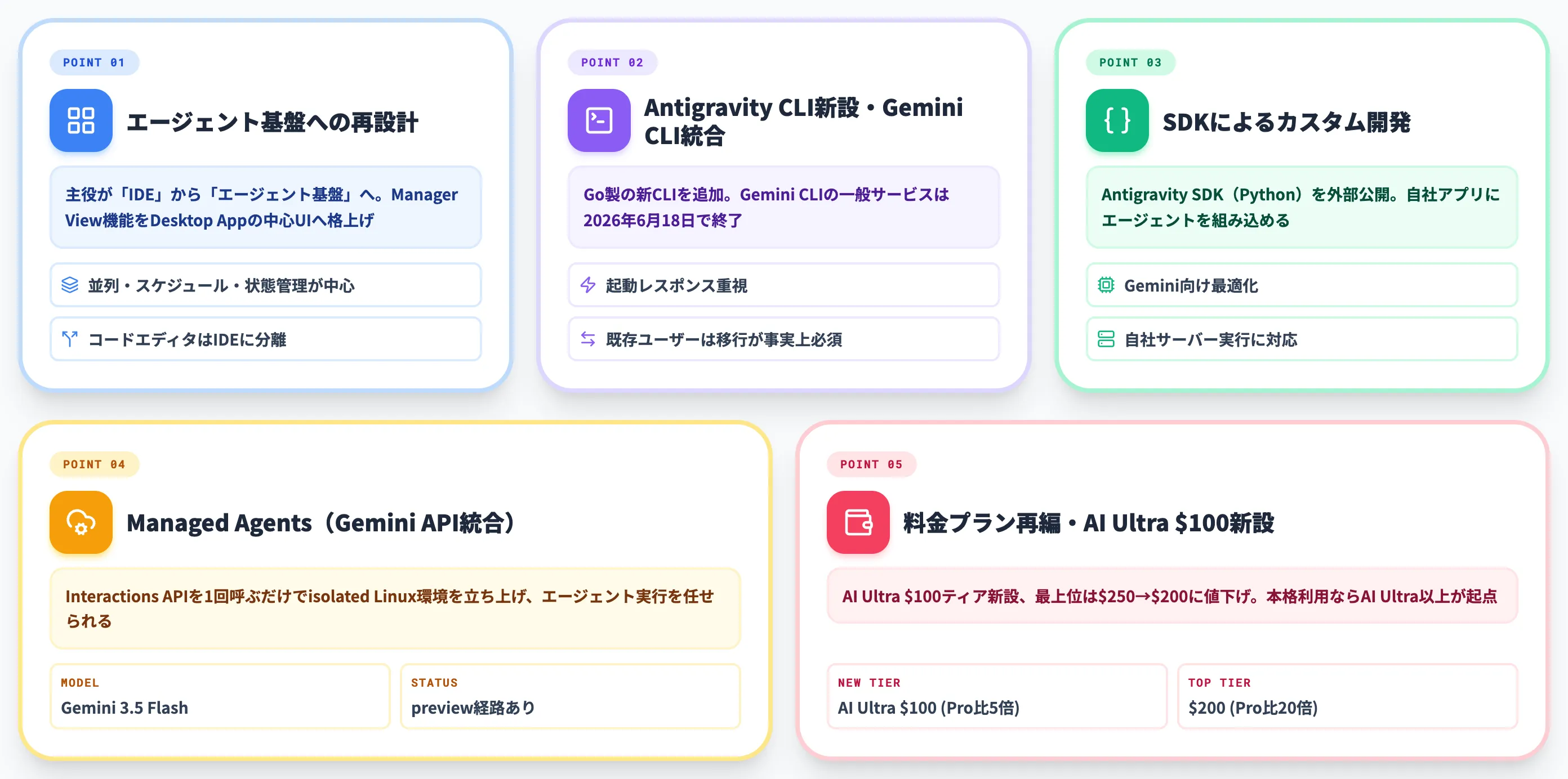
Task: Click heading エージェント基盤への再設計
Action: [x=273, y=122]
